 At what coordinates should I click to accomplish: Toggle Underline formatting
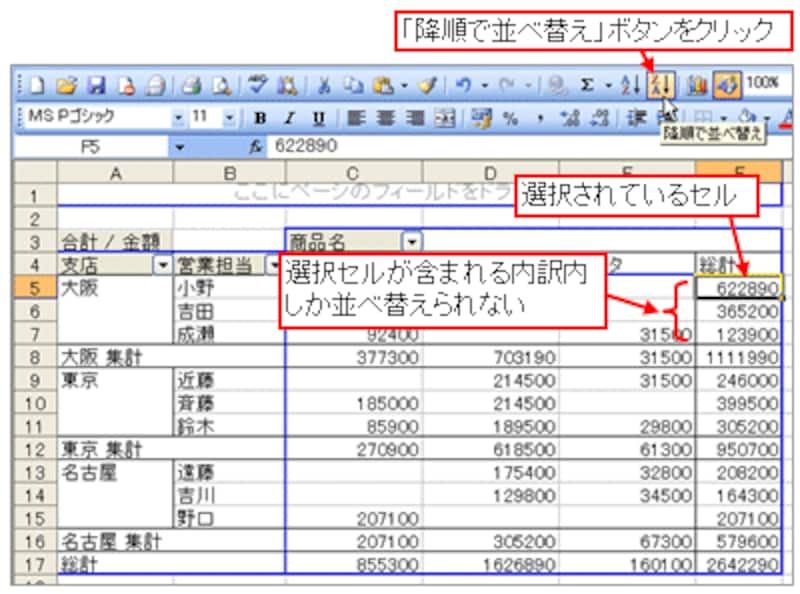(x=317, y=118)
